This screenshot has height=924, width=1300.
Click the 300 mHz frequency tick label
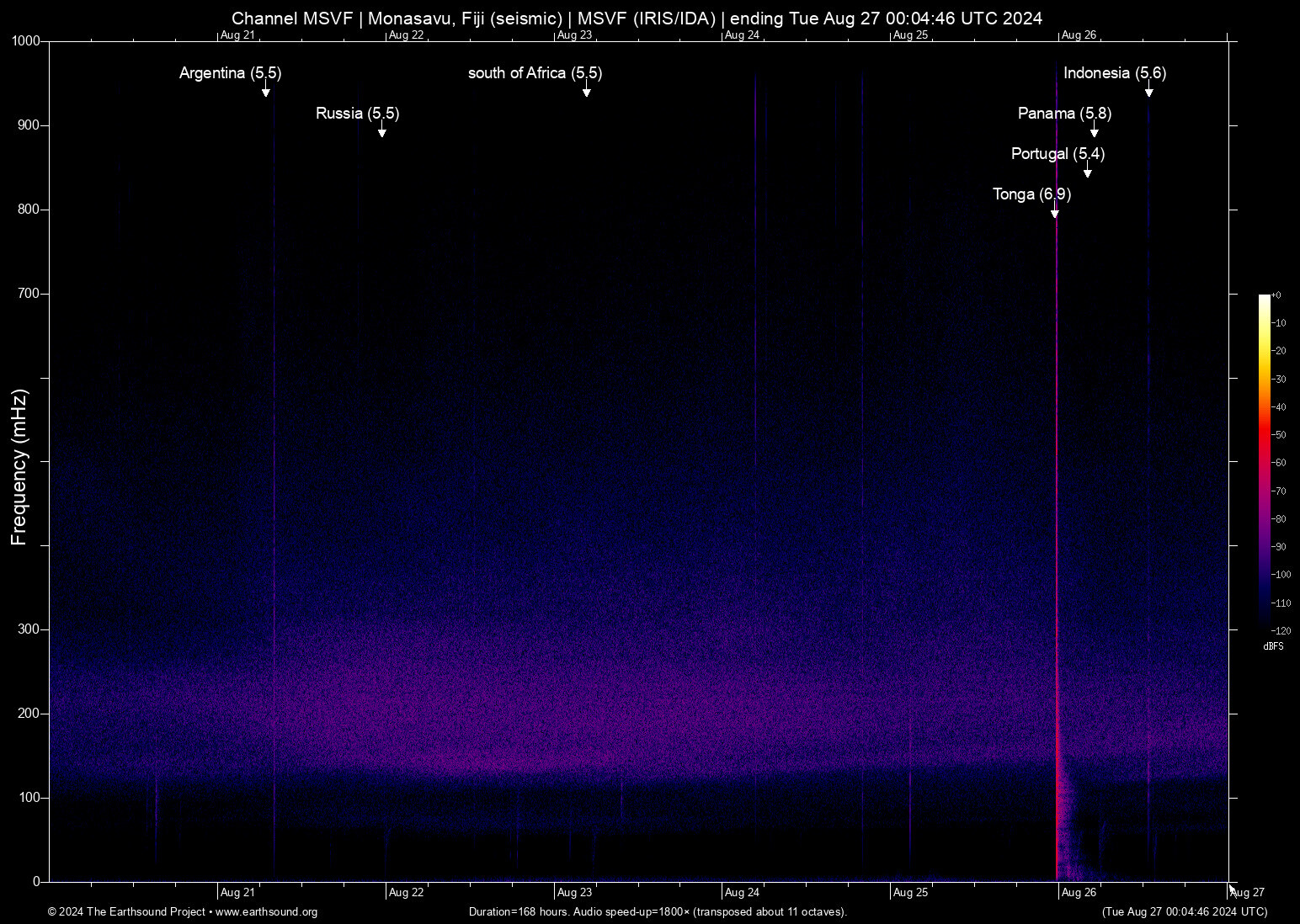[29, 629]
